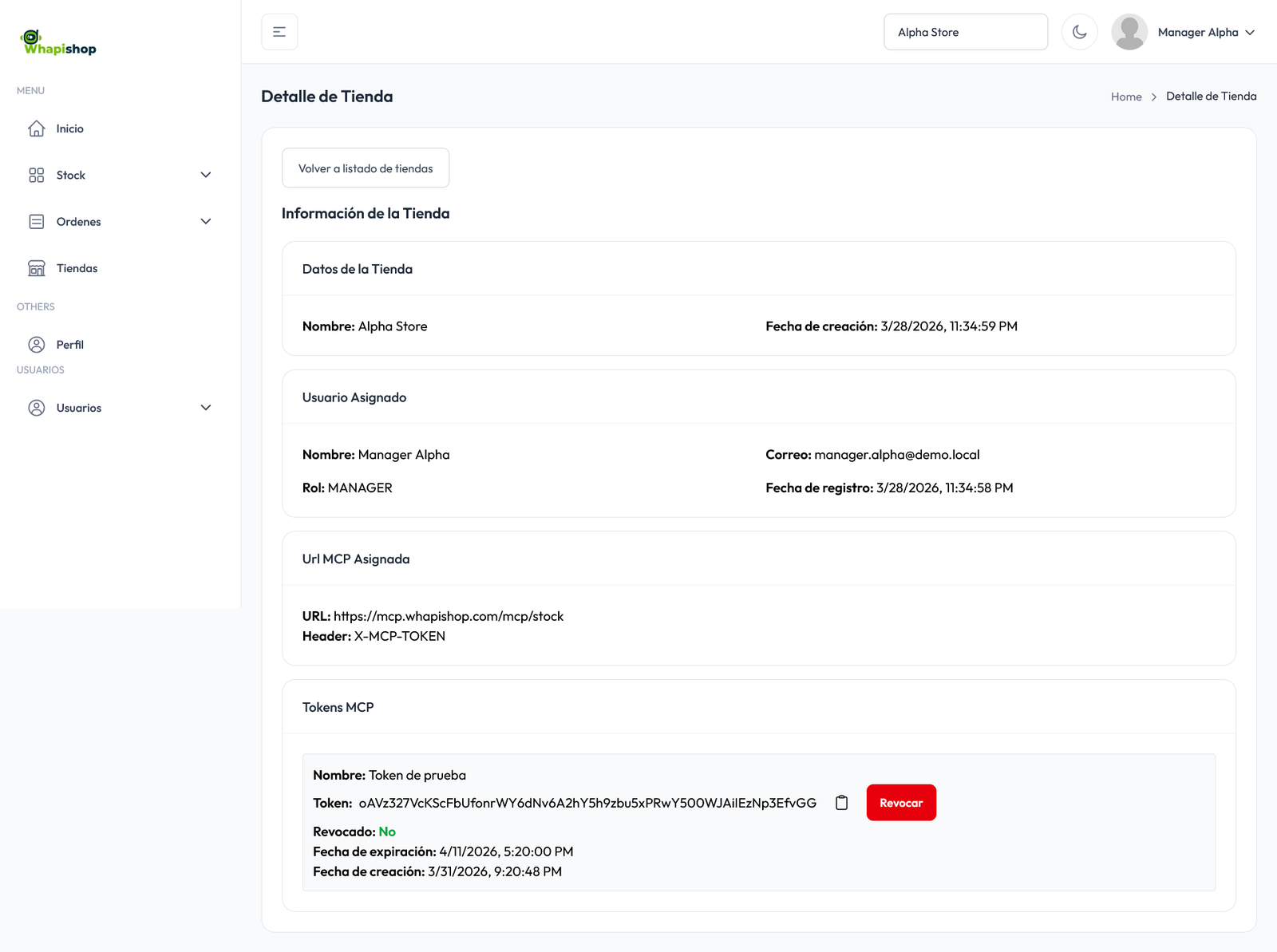The width and height of the screenshot is (1277, 952).
Task: Click the house icon beside Inicio
Action: tap(37, 128)
